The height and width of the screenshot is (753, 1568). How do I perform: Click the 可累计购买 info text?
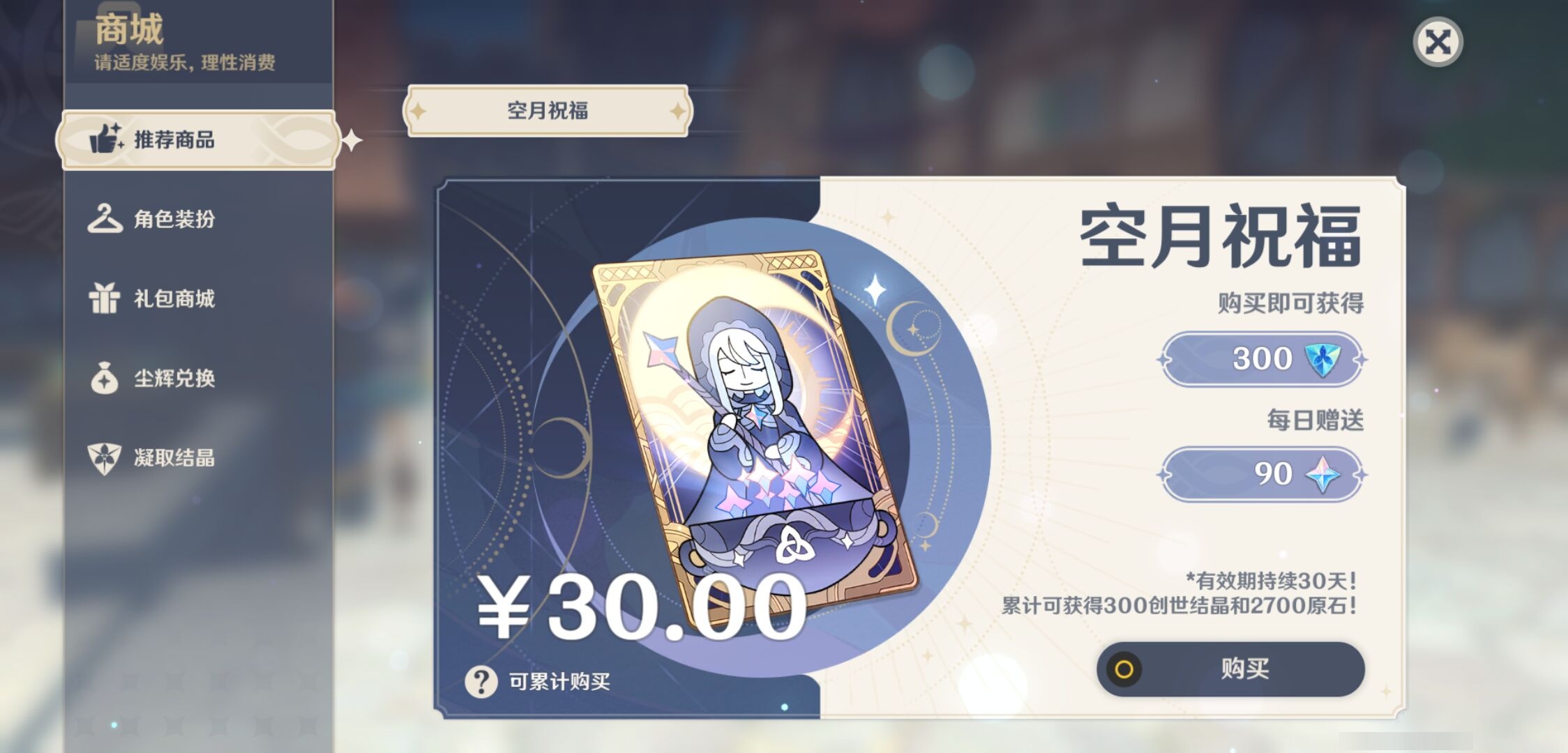coord(559,681)
